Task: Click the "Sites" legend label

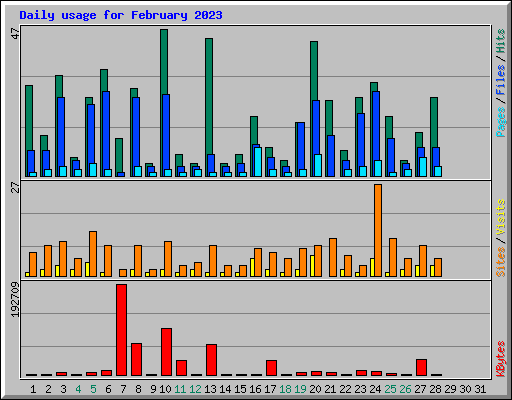Action: [x=500, y=262]
